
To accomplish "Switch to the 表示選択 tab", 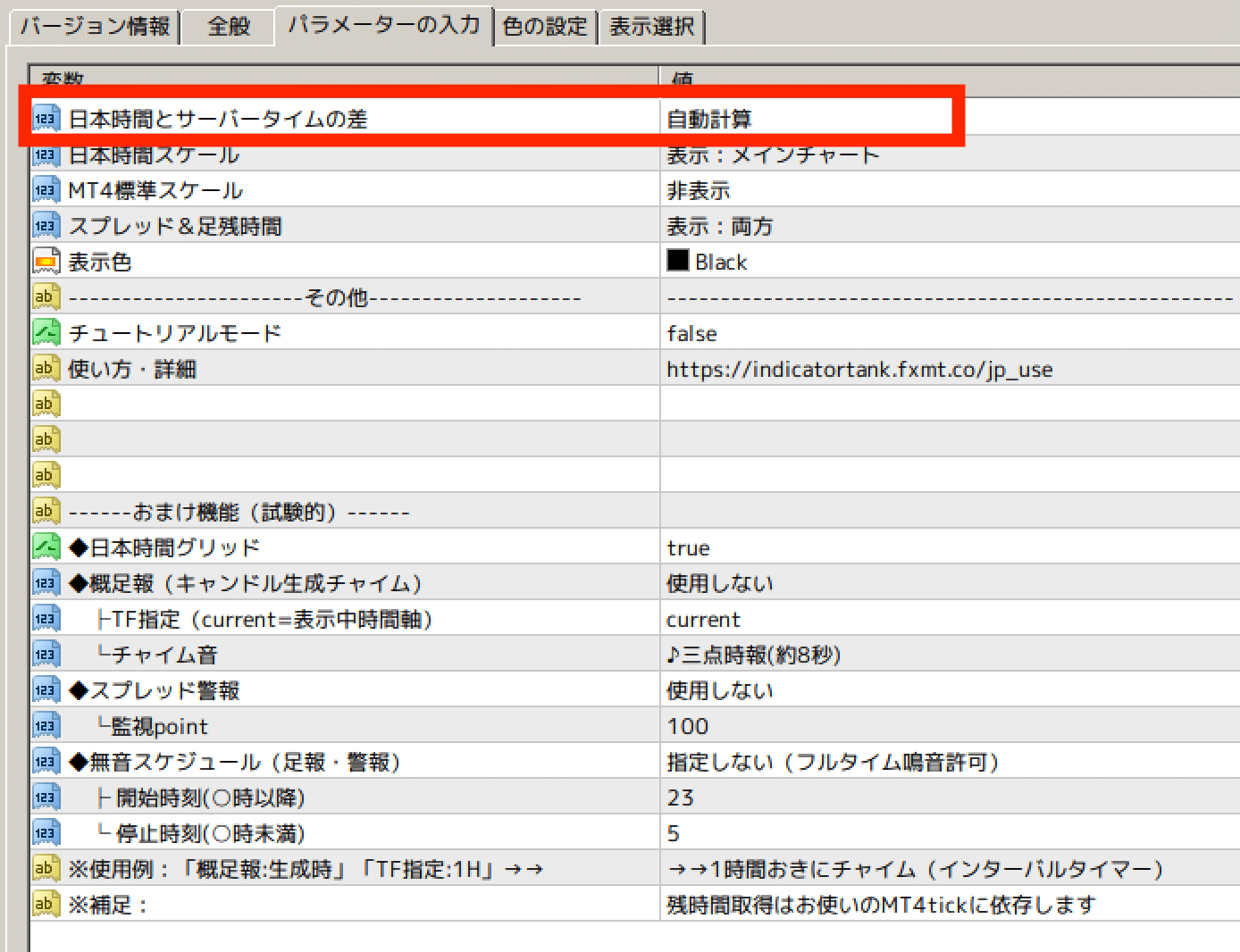I will (x=652, y=26).
